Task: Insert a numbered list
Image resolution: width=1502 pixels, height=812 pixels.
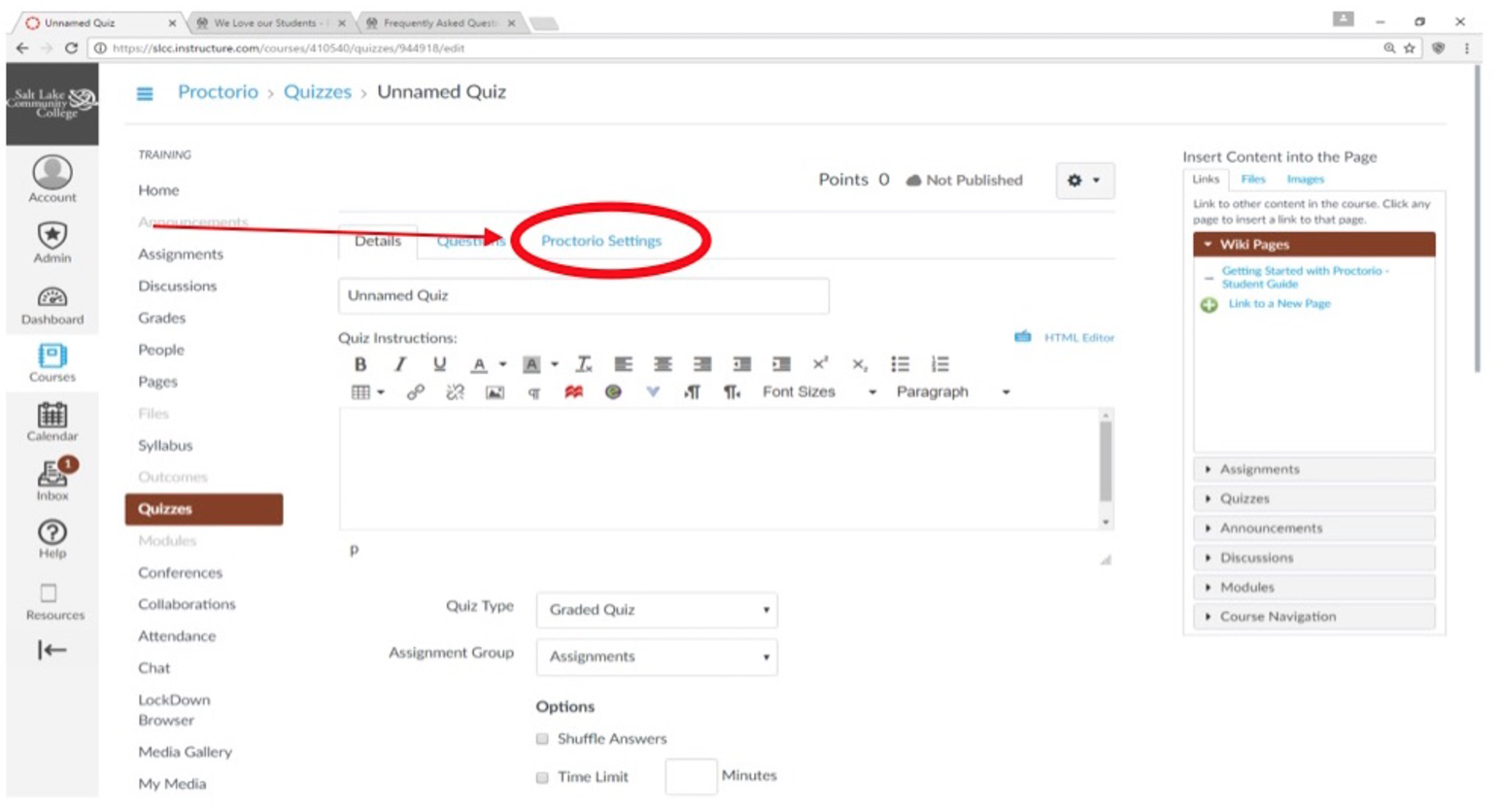Action: point(939,364)
